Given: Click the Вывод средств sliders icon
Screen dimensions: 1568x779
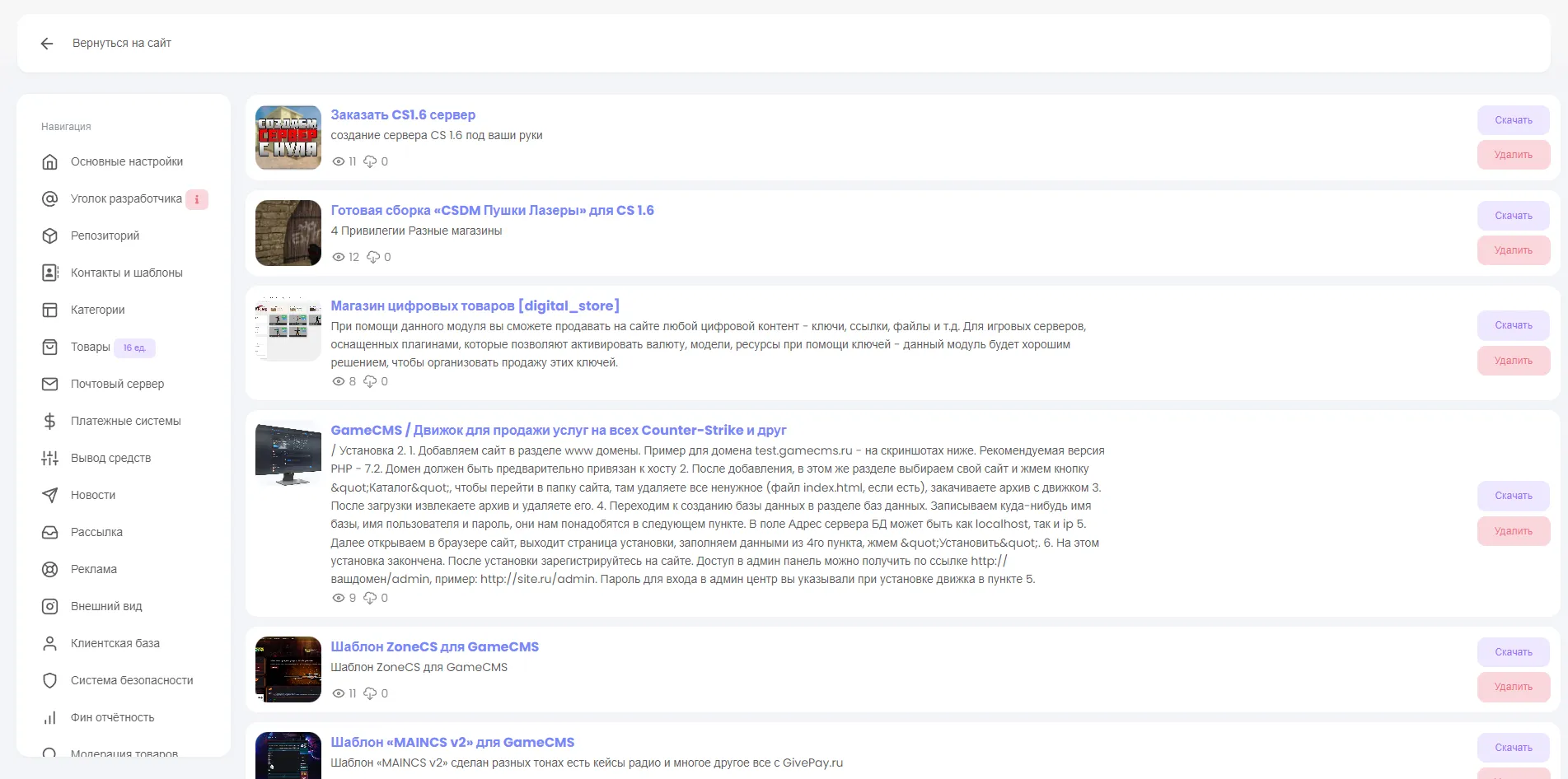Looking at the screenshot, I should pos(50,459).
